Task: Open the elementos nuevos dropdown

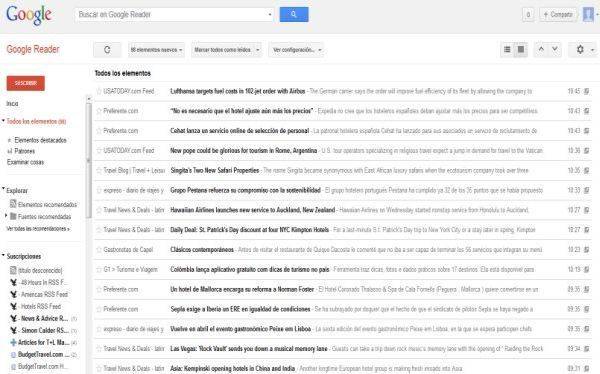Action: [157, 50]
